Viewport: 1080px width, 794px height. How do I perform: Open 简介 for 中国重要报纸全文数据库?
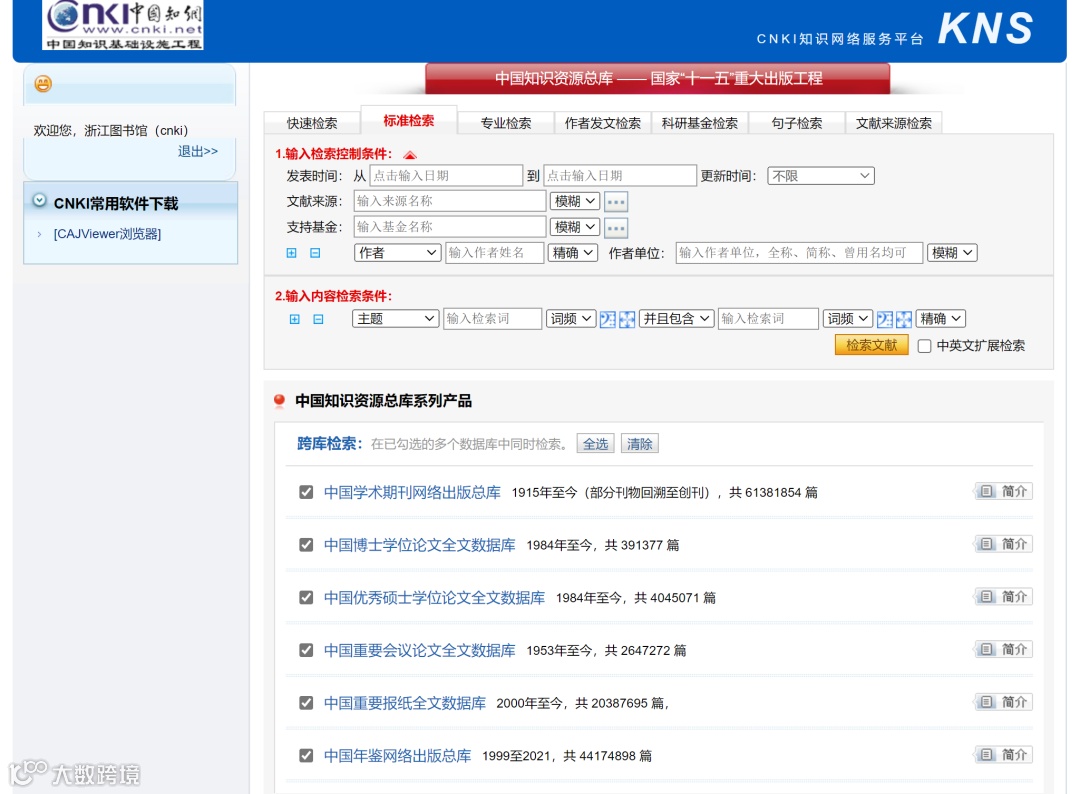click(x=1004, y=702)
